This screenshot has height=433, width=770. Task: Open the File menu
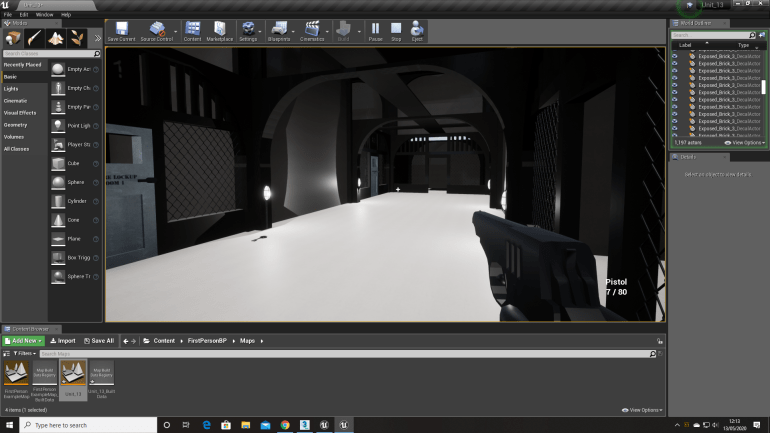(8, 15)
